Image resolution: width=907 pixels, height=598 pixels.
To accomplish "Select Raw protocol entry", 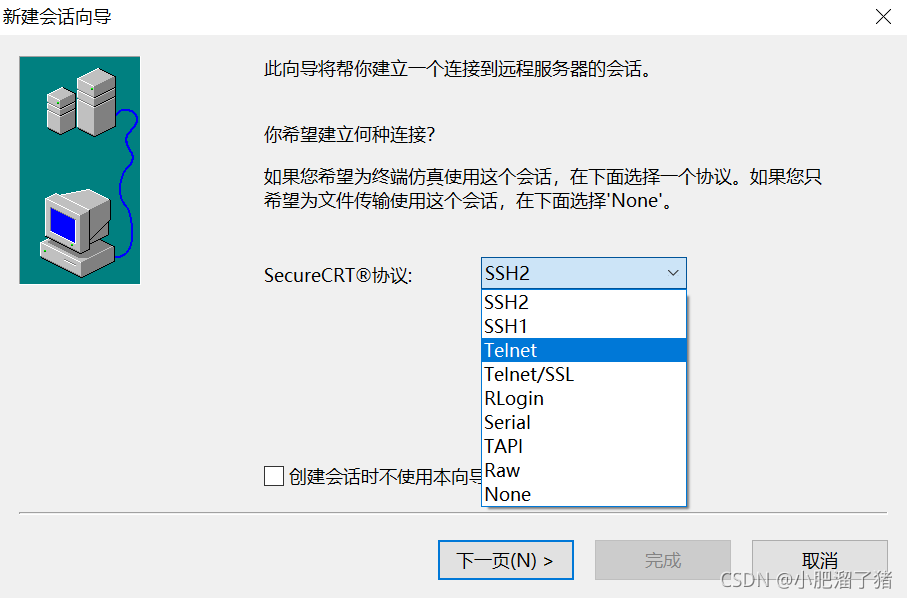I will (584, 470).
